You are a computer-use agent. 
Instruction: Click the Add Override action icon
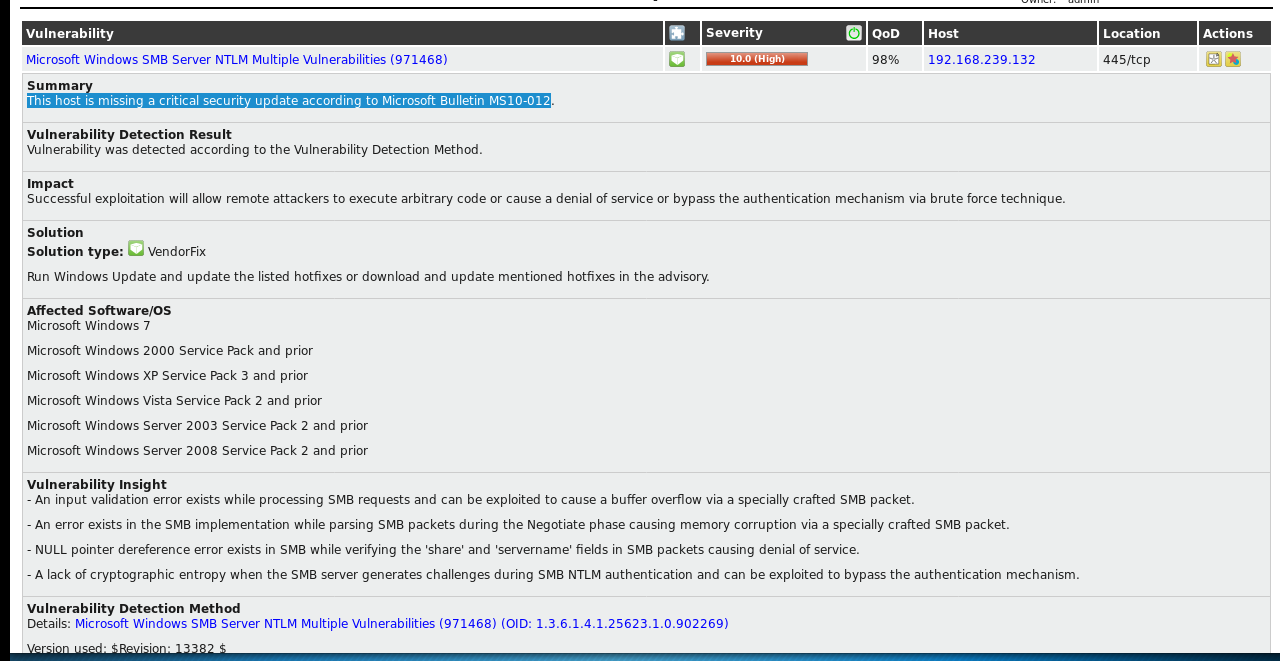coord(1233,59)
